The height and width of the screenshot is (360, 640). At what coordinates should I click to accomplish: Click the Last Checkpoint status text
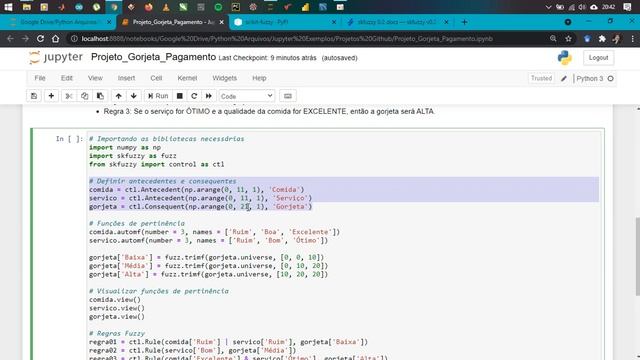point(267,58)
